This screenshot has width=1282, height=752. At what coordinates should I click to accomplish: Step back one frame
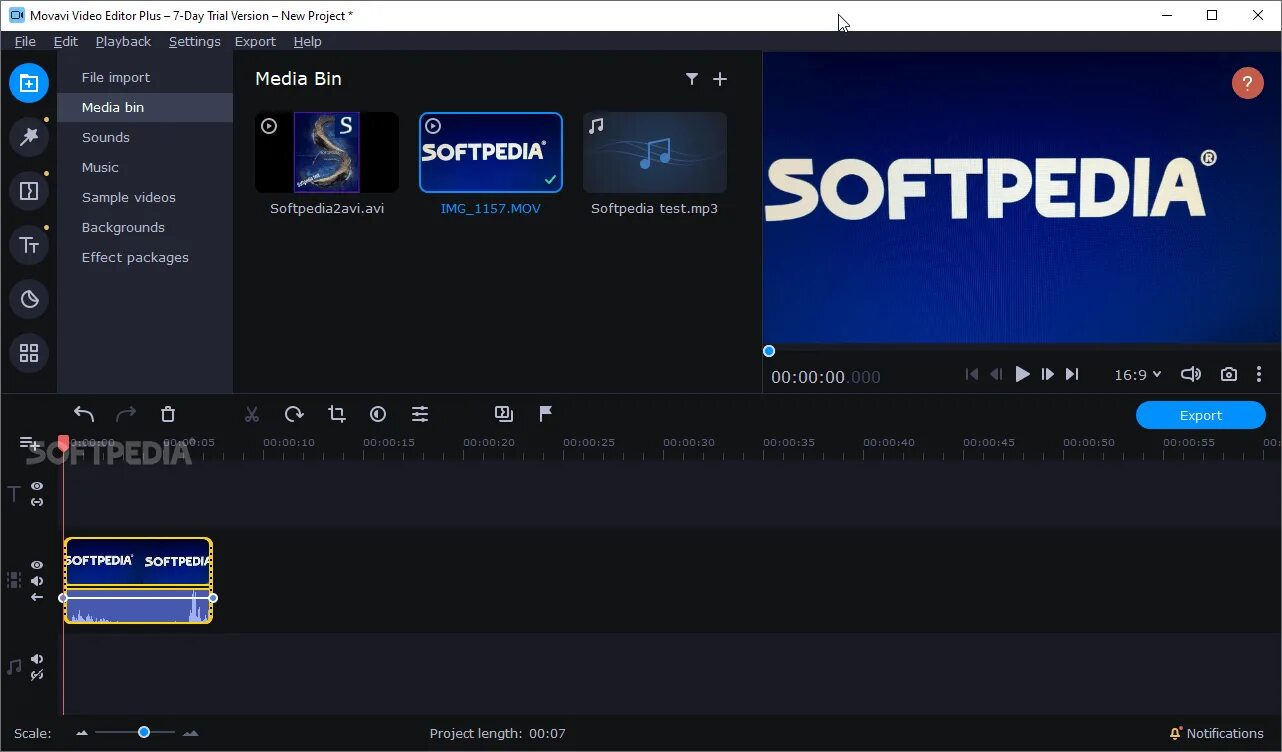tap(996, 374)
